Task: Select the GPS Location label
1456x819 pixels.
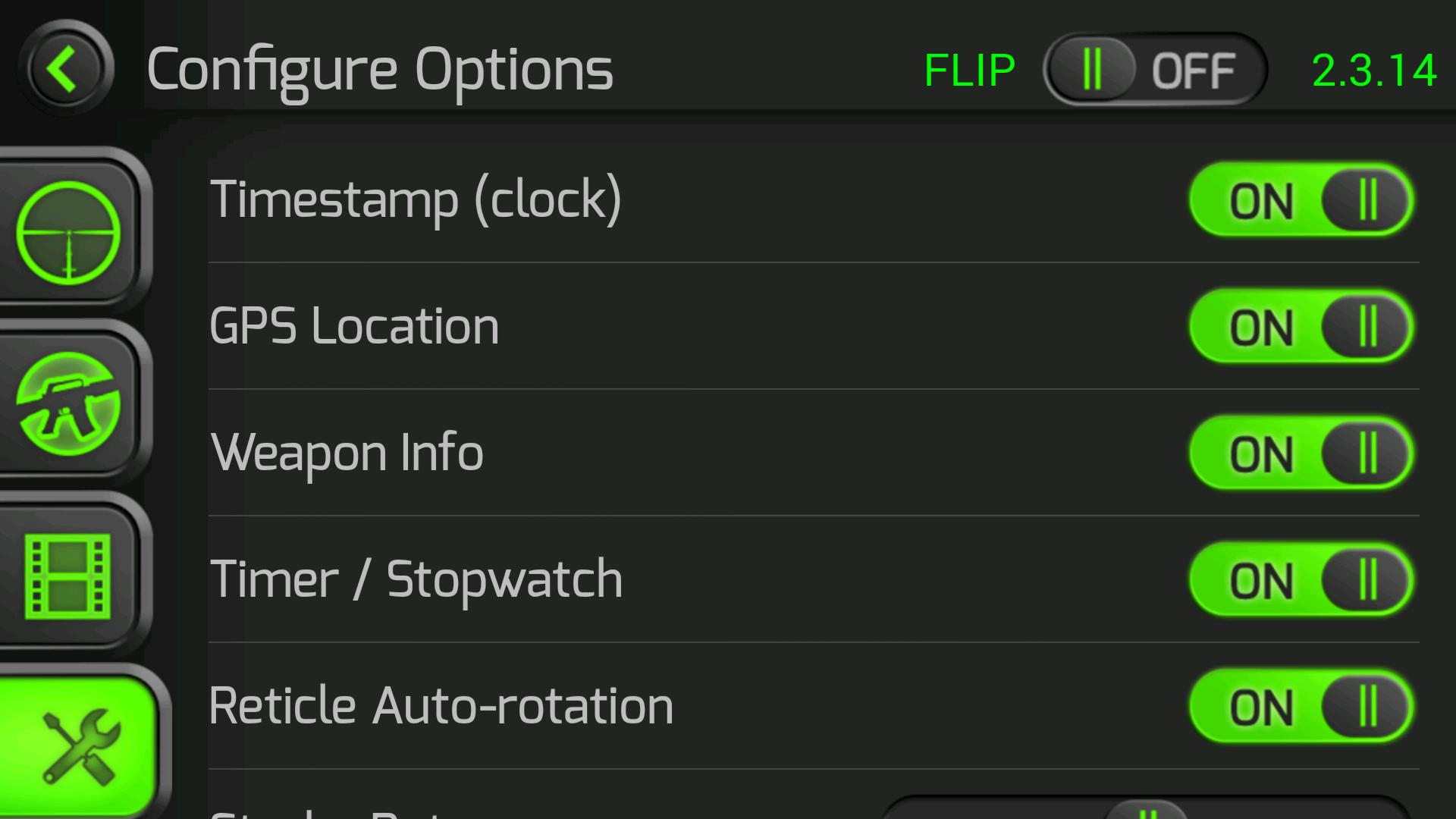Action: (x=354, y=326)
